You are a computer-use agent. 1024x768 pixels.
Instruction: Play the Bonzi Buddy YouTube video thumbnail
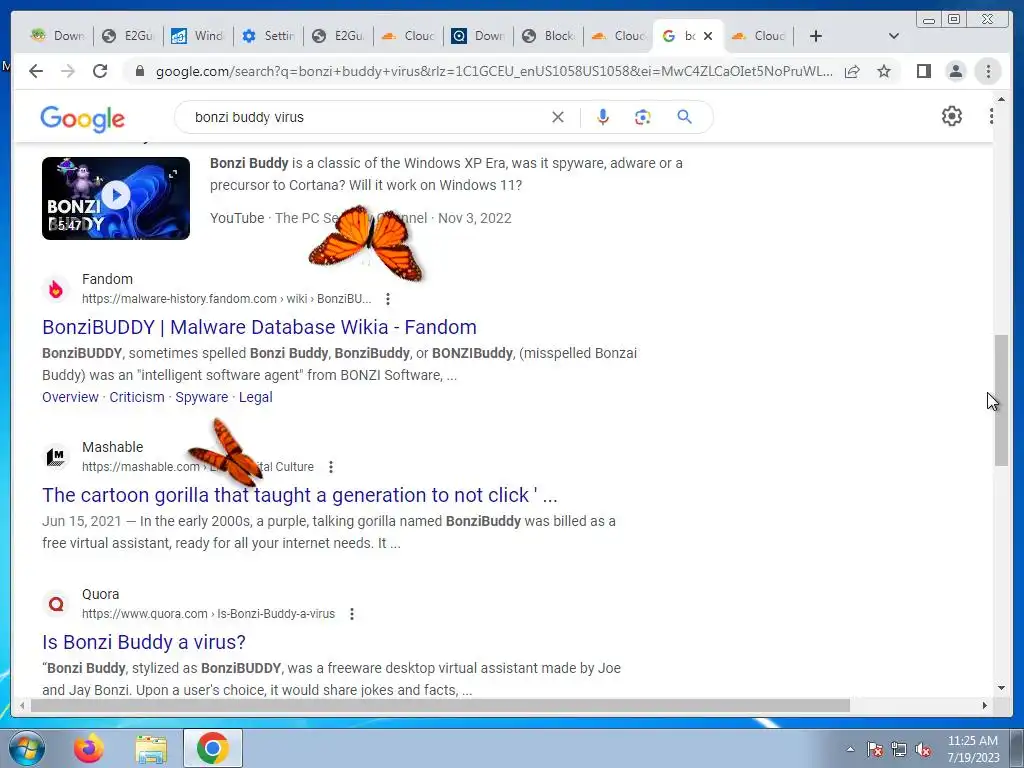click(116, 198)
